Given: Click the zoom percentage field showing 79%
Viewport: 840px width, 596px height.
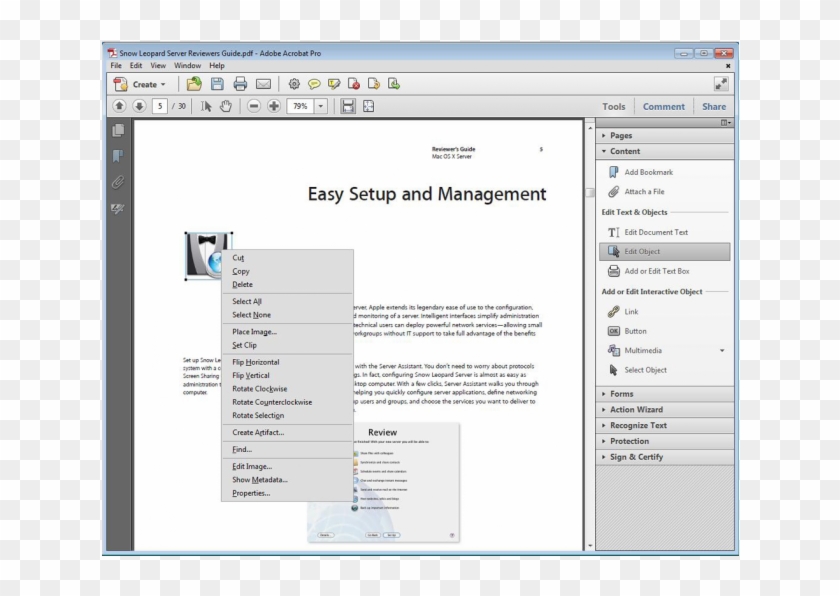Looking at the screenshot, I should click(x=300, y=106).
